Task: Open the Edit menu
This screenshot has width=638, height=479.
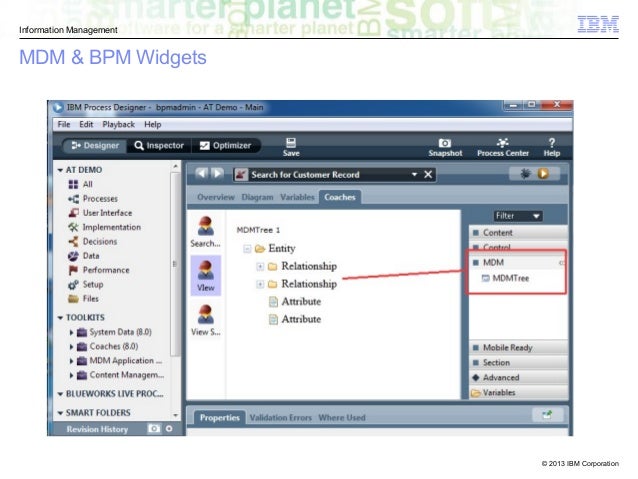Action: (86, 125)
